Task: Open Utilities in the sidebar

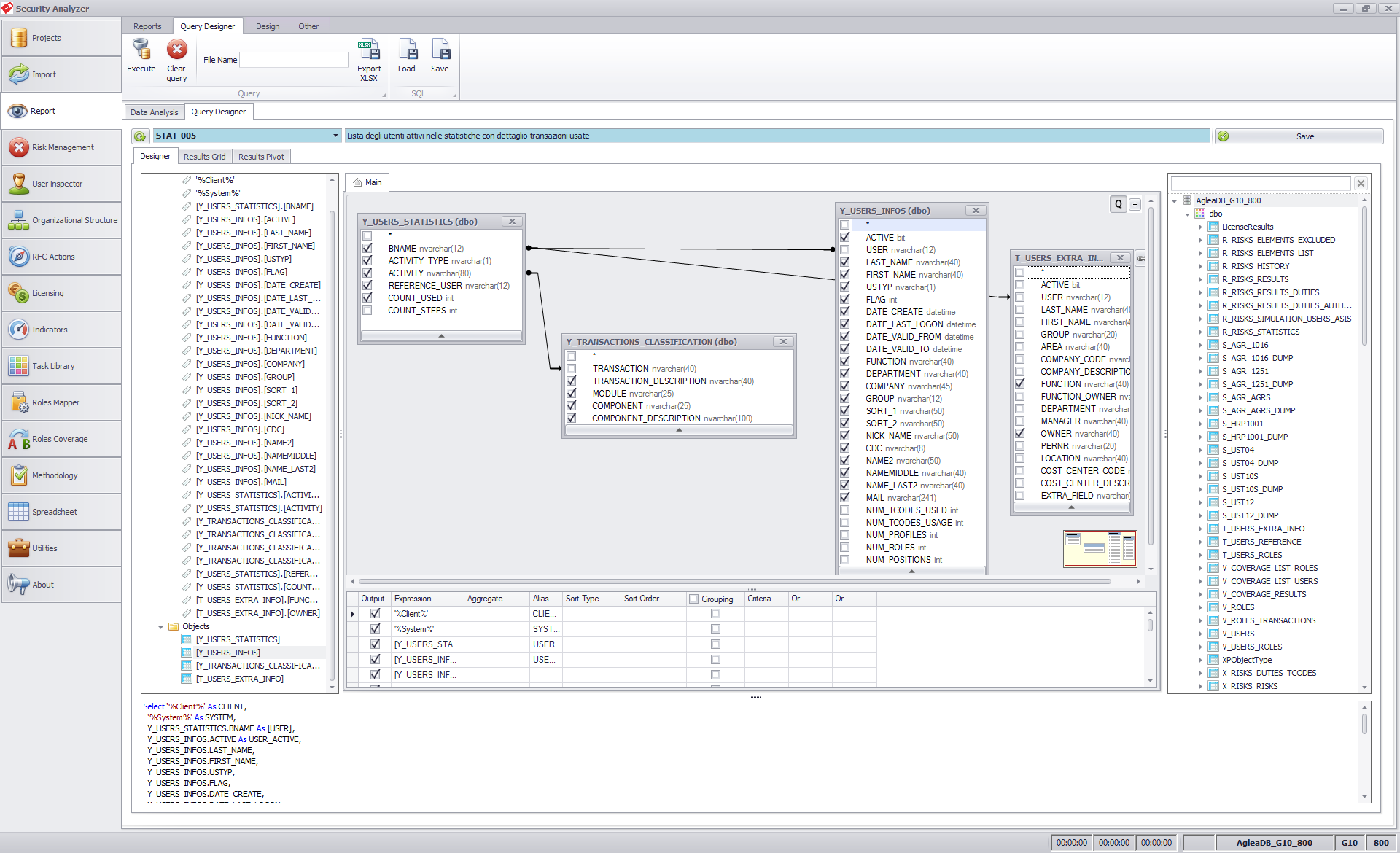Action: pyautogui.click(x=61, y=548)
